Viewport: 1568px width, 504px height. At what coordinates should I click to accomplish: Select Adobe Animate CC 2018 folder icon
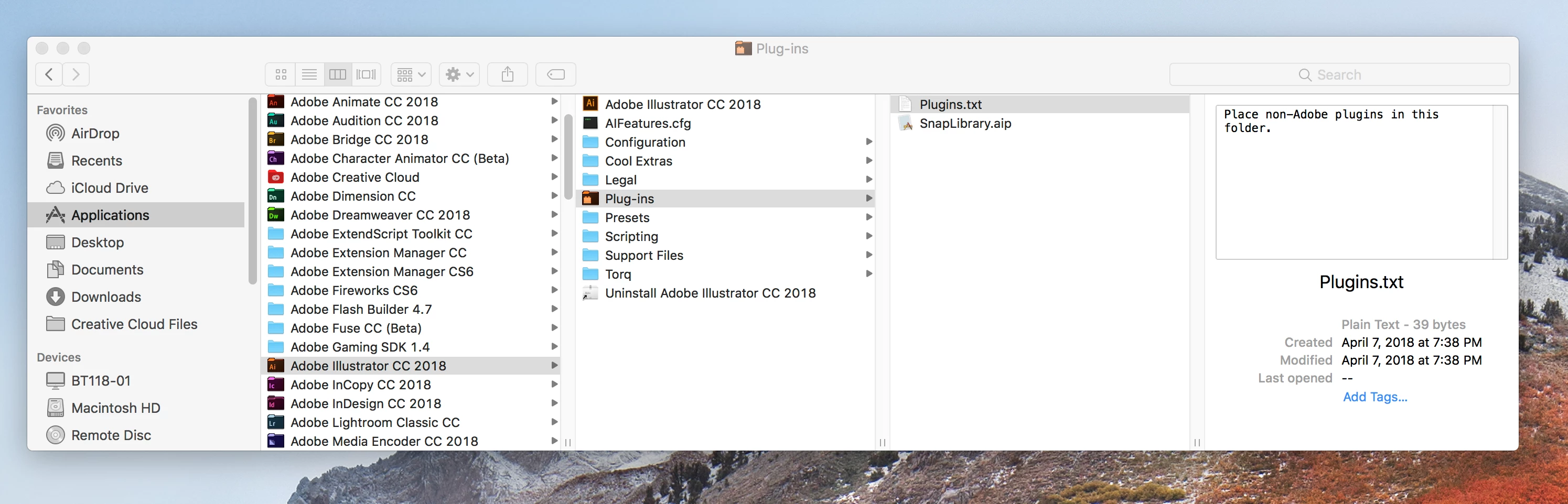click(276, 102)
